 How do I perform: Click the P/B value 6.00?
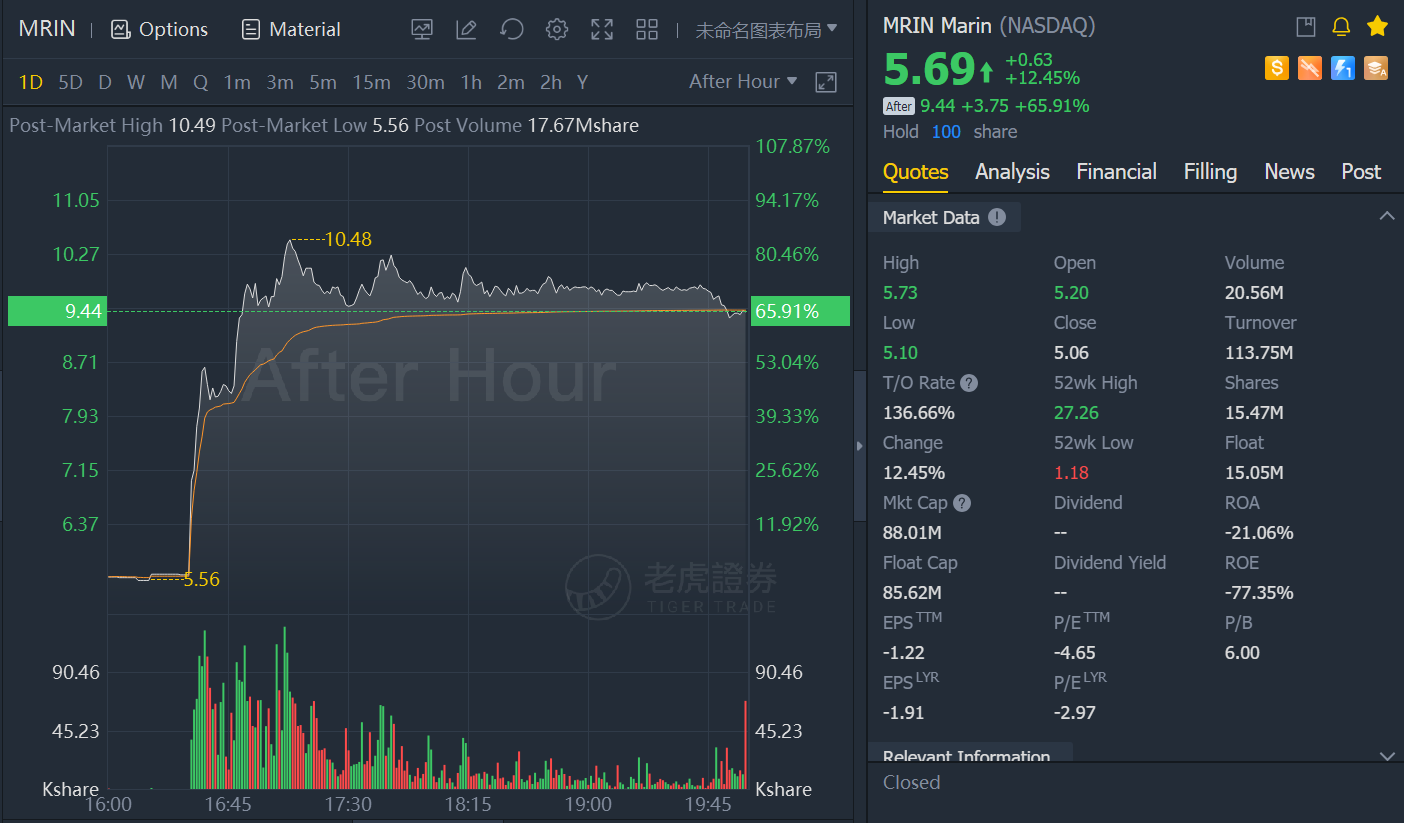click(x=1242, y=653)
